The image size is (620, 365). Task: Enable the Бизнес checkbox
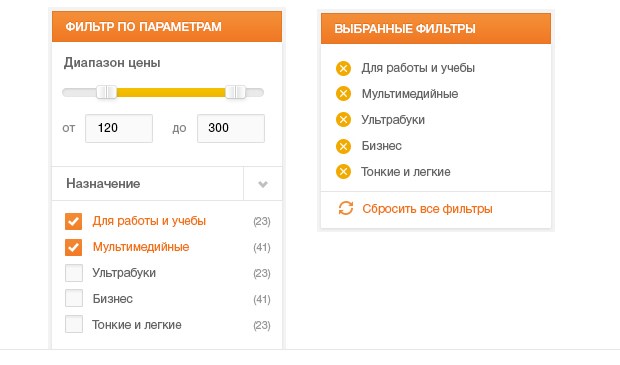74,299
